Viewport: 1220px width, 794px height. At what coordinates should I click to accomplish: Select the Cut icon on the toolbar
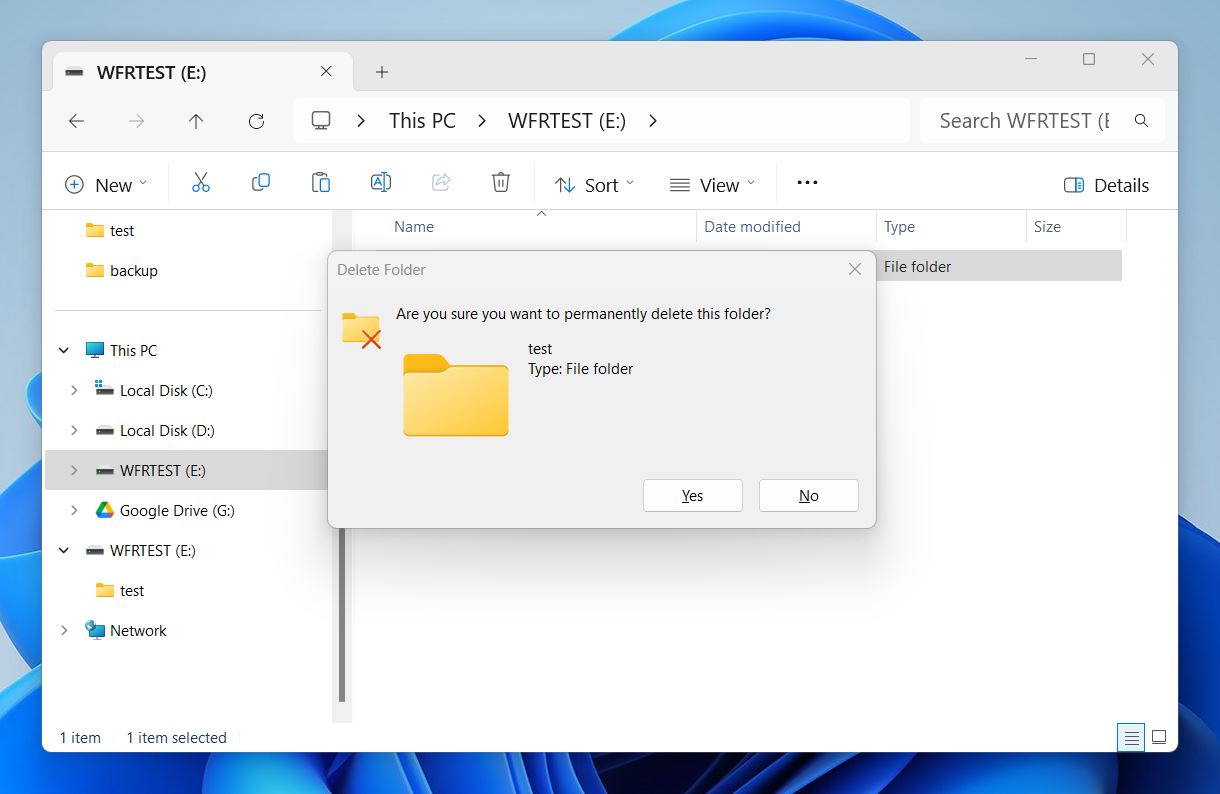tap(201, 182)
